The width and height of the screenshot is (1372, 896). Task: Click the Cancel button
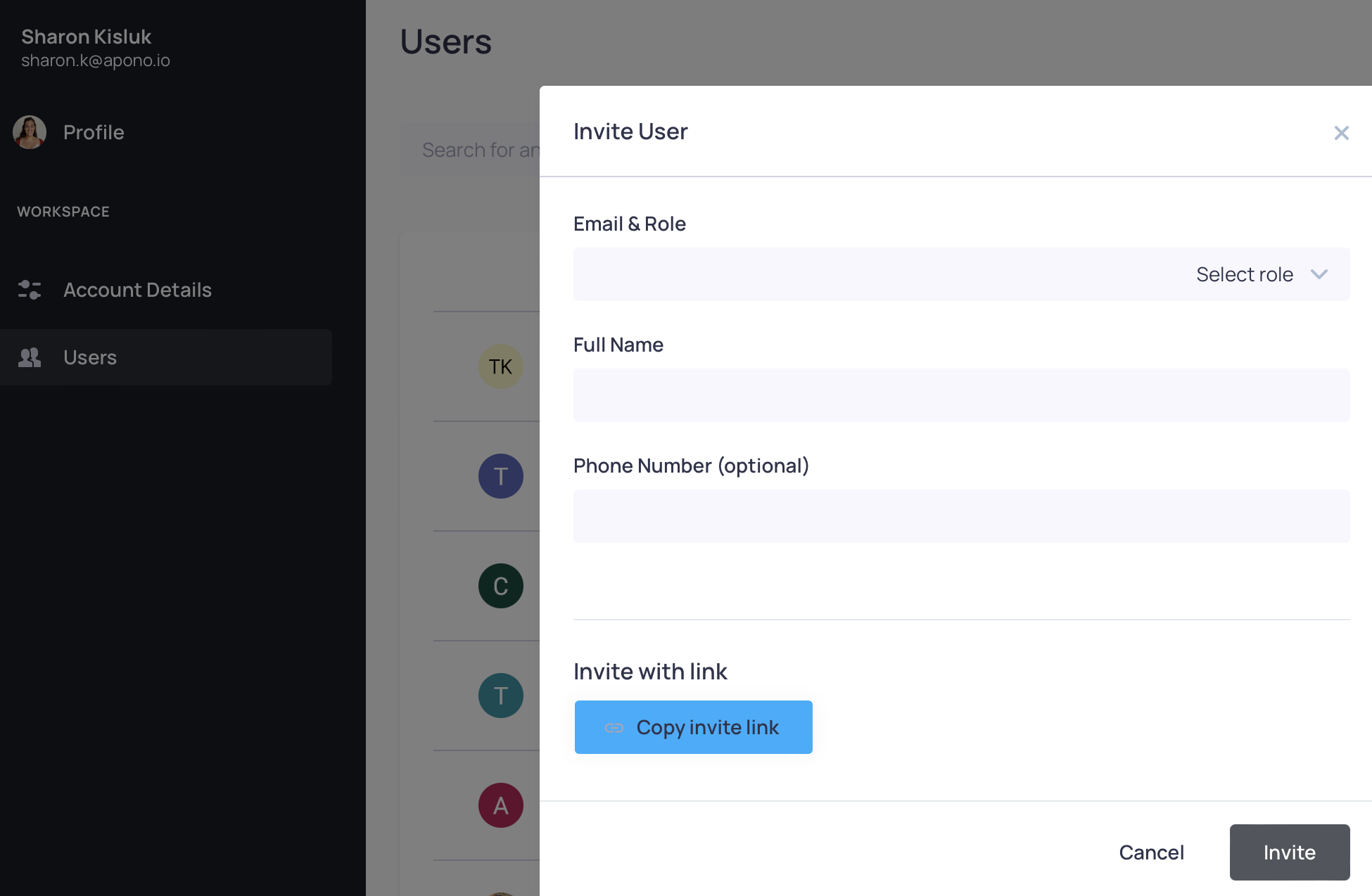point(1151,852)
